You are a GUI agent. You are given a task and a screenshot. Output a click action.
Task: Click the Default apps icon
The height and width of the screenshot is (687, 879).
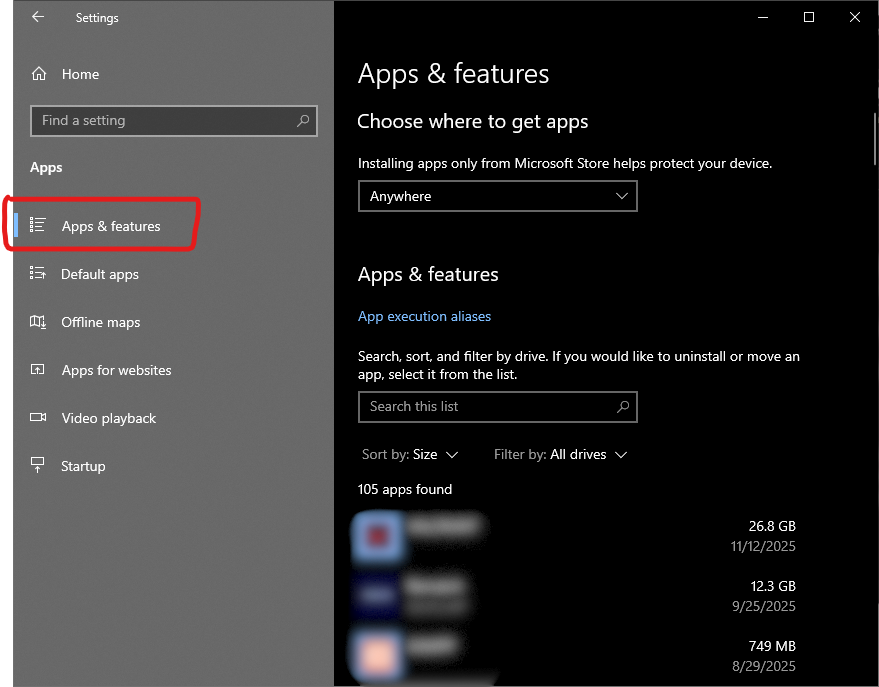(38, 273)
